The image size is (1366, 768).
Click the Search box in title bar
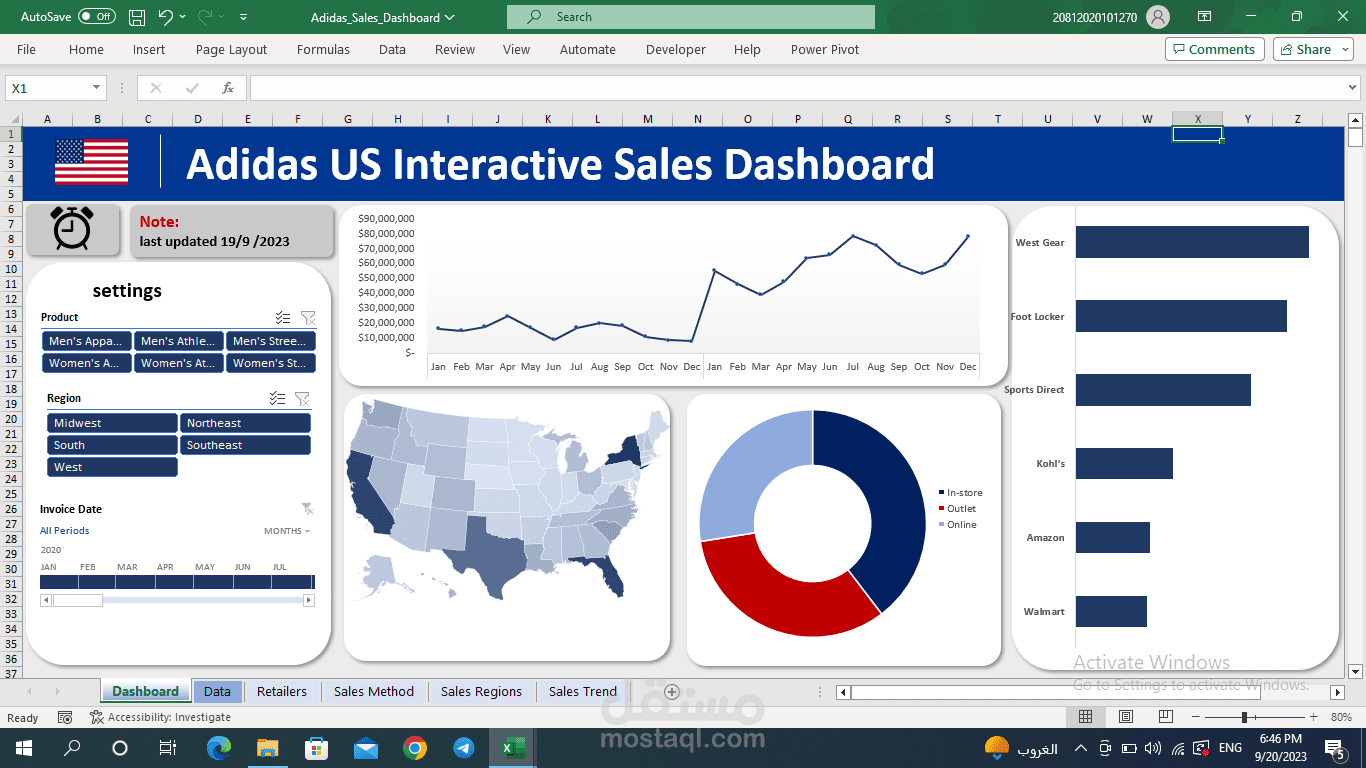(x=691, y=17)
